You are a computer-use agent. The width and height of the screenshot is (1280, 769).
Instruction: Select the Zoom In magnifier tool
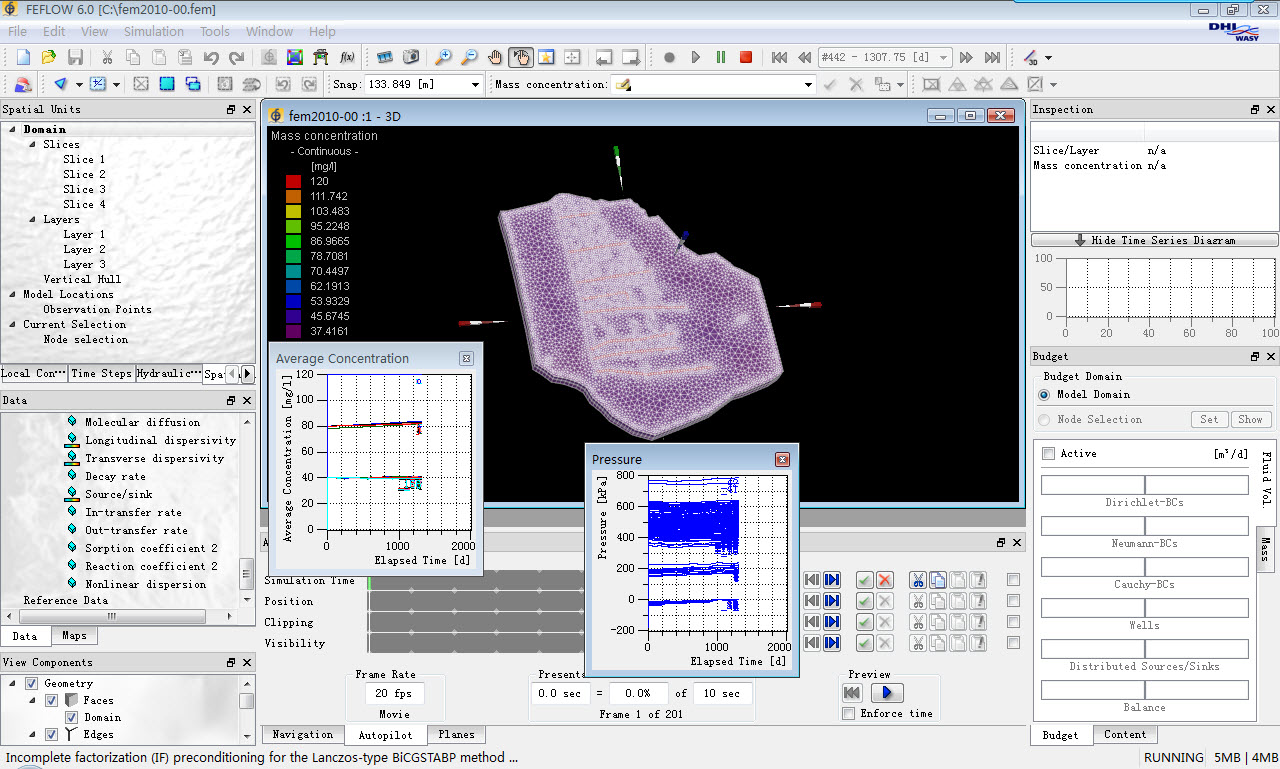[x=443, y=57]
